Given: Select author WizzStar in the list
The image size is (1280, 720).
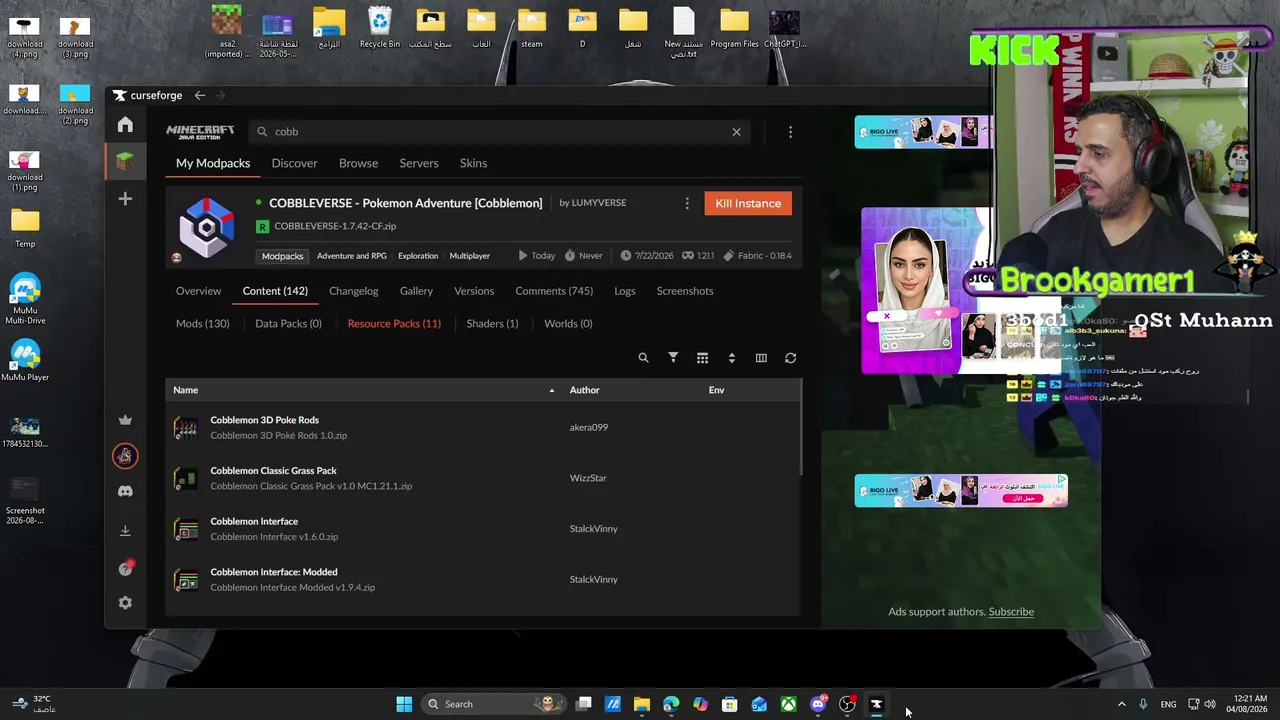Looking at the screenshot, I should [x=588, y=478].
